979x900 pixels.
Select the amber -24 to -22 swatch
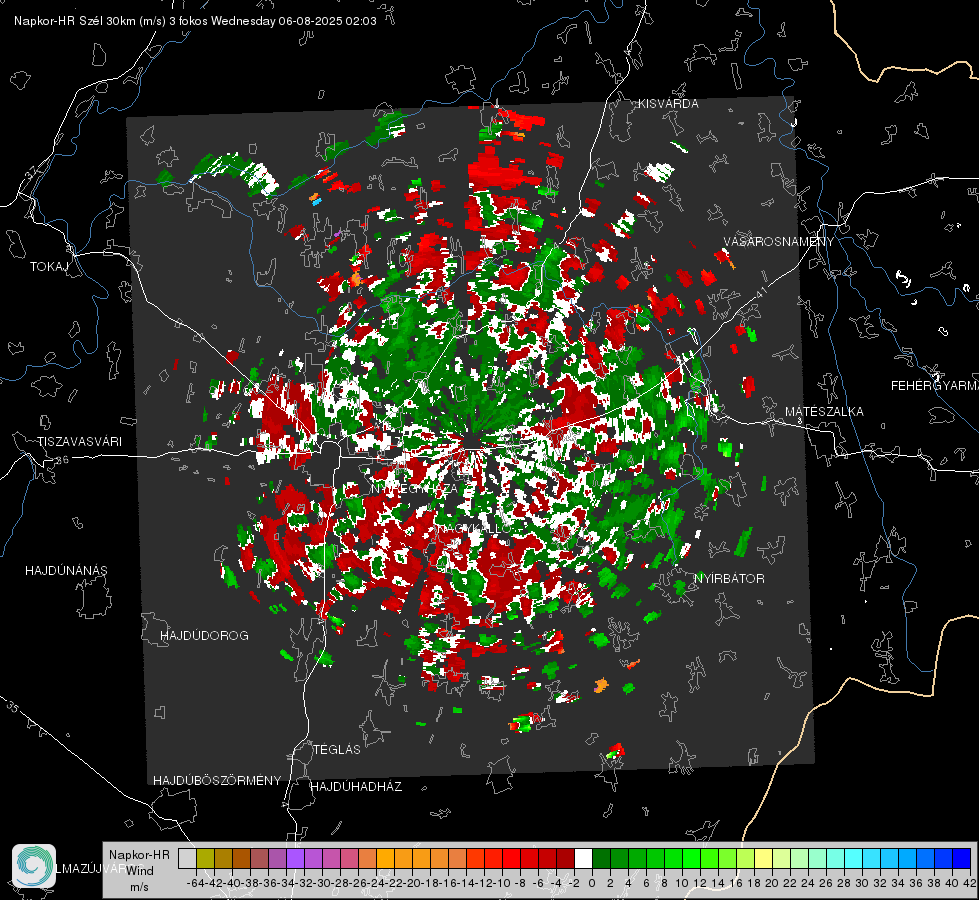click(385, 858)
